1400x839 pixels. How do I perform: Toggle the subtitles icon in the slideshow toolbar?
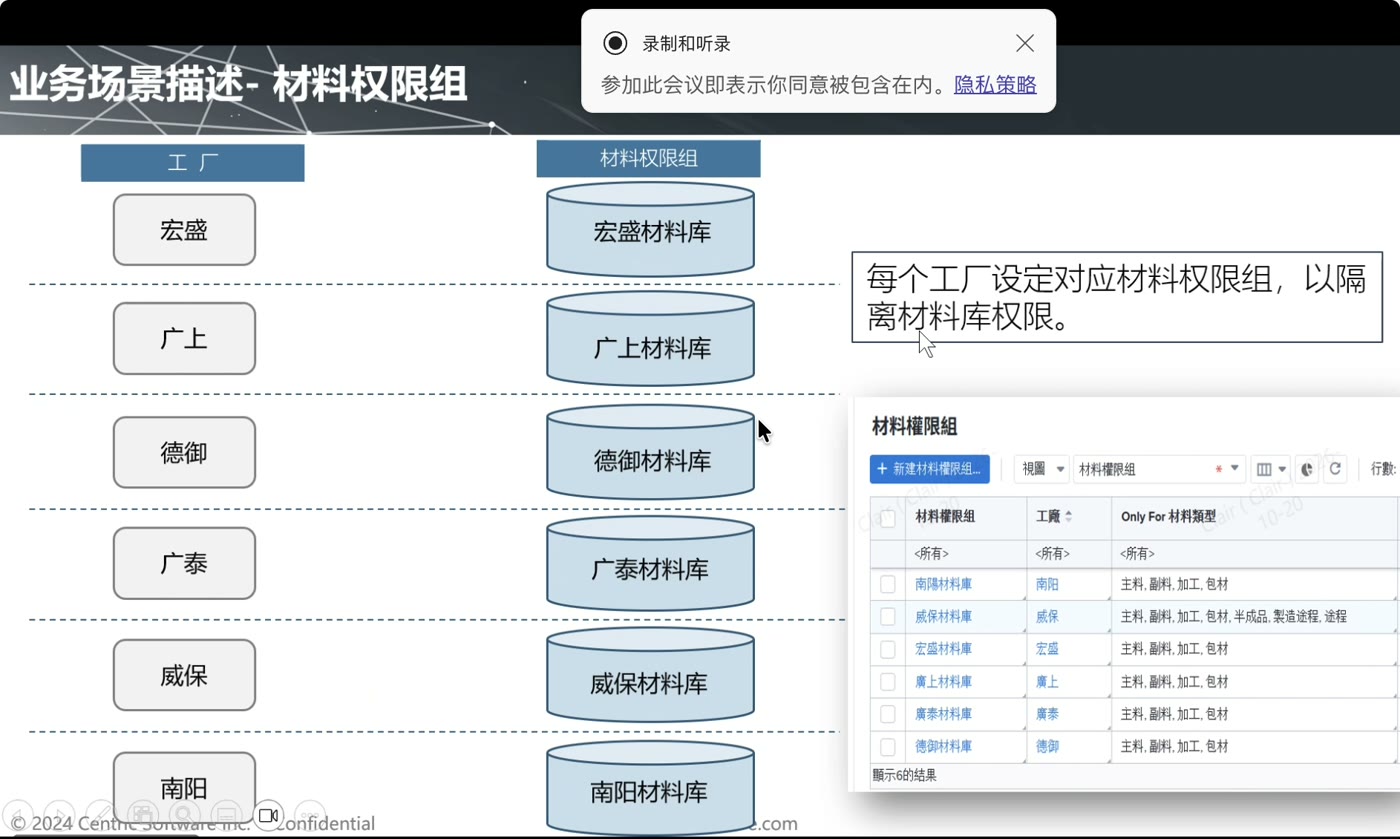(x=227, y=815)
